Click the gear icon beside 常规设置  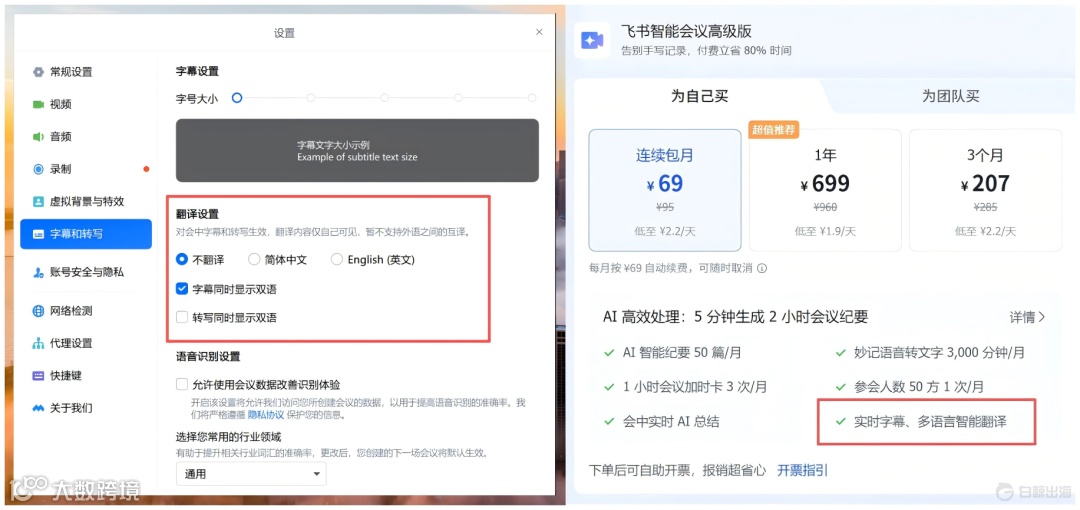coord(39,72)
